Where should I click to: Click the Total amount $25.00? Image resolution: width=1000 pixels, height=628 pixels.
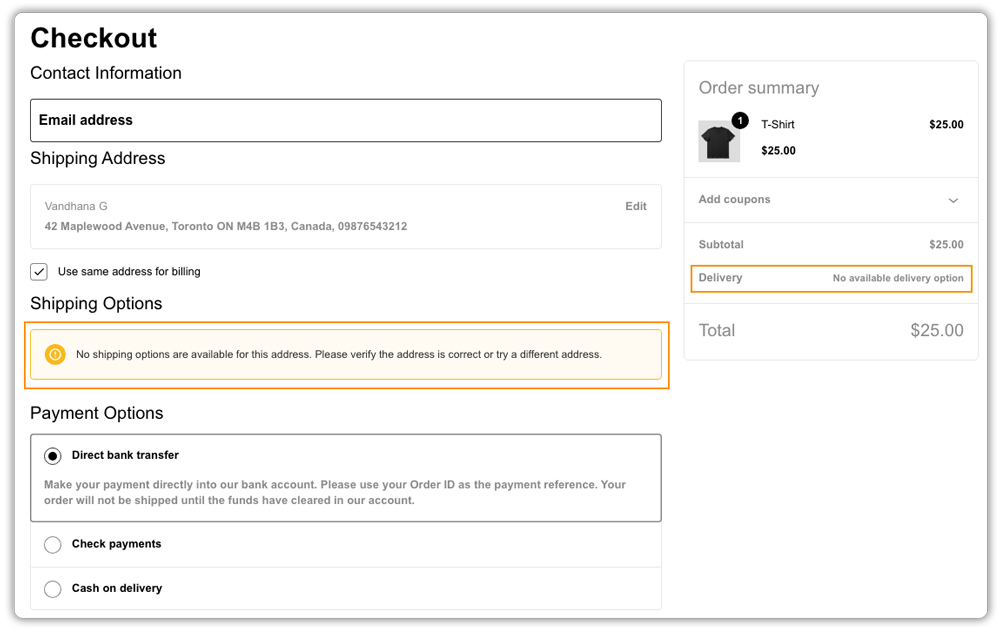click(936, 330)
